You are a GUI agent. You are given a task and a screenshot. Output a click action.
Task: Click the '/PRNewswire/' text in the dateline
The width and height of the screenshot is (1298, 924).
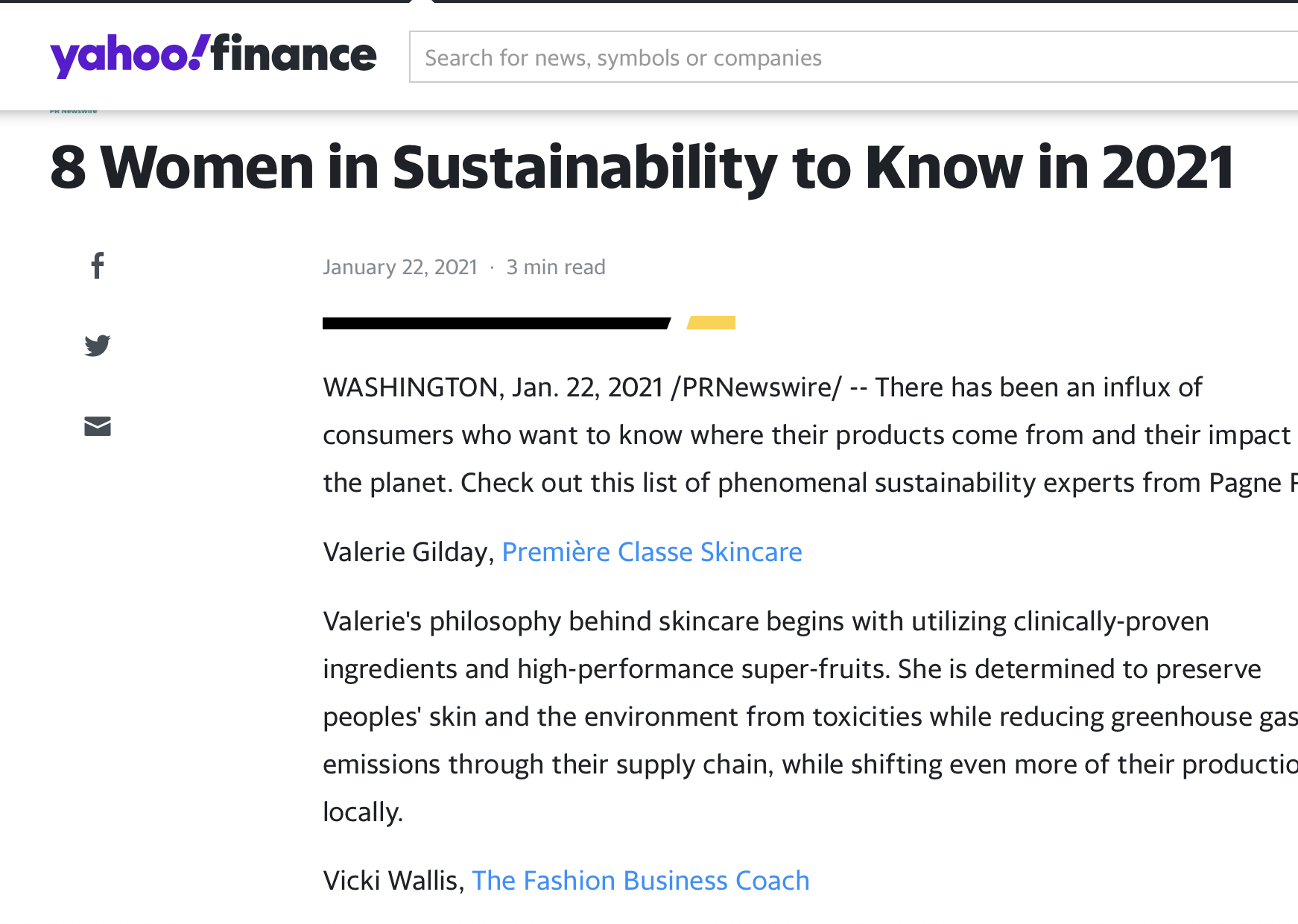pos(756,387)
